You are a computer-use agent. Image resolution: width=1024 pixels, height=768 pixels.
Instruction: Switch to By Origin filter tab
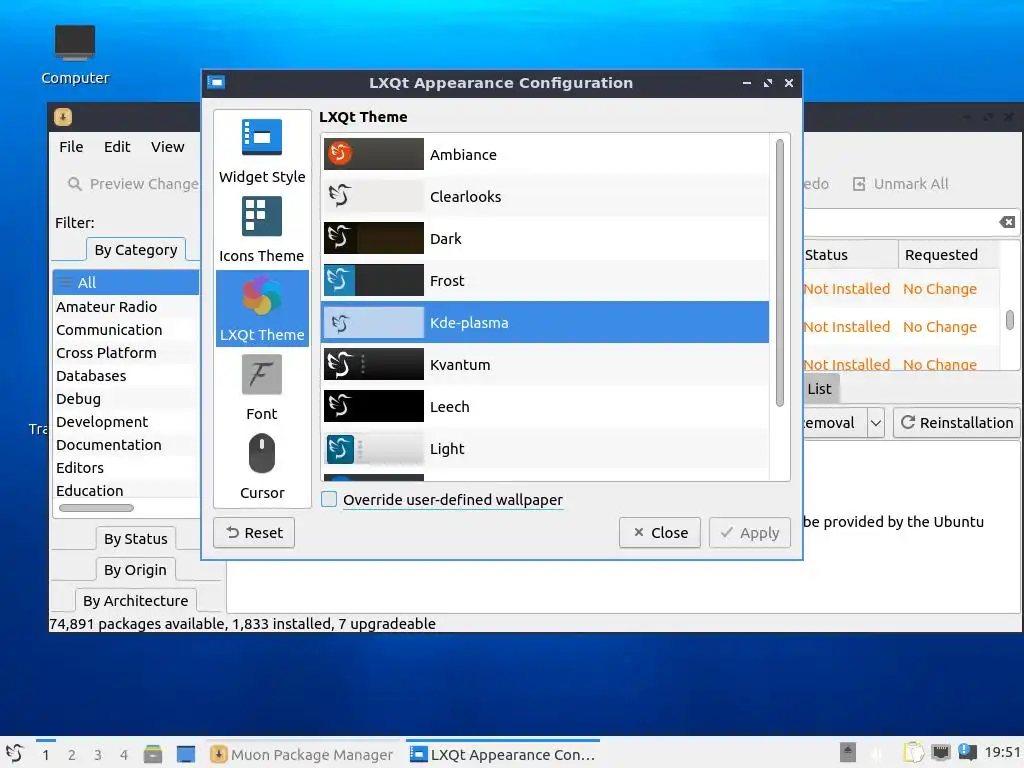click(135, 569)
